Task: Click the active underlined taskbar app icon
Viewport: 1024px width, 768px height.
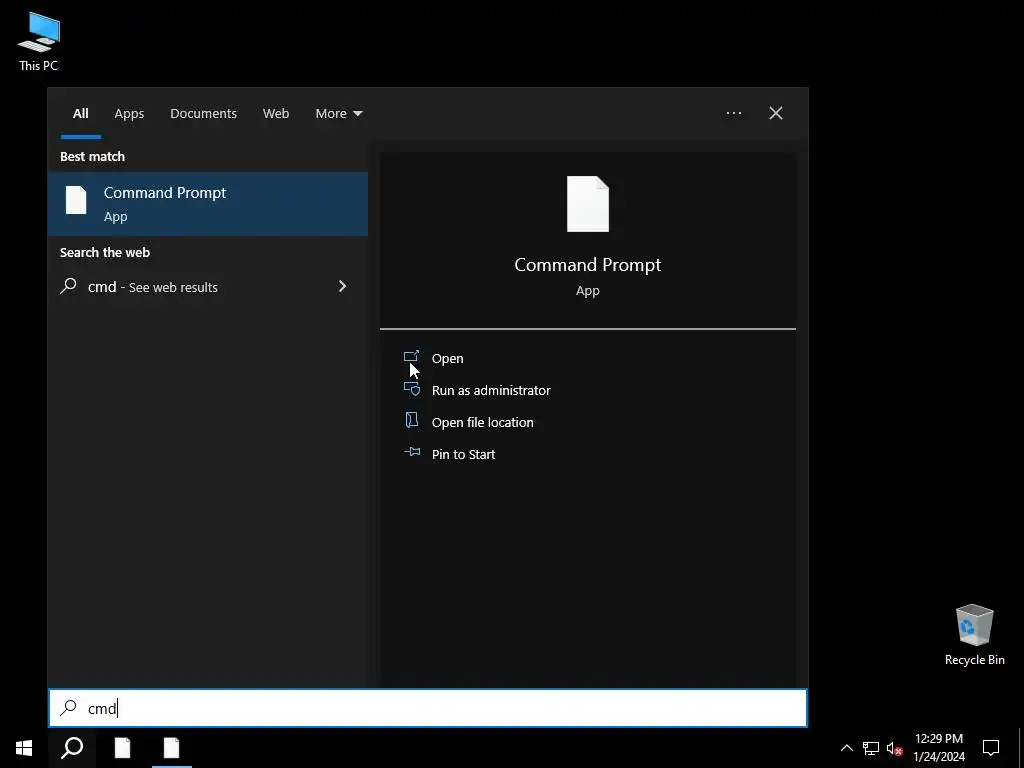Action: pos(171,748)
